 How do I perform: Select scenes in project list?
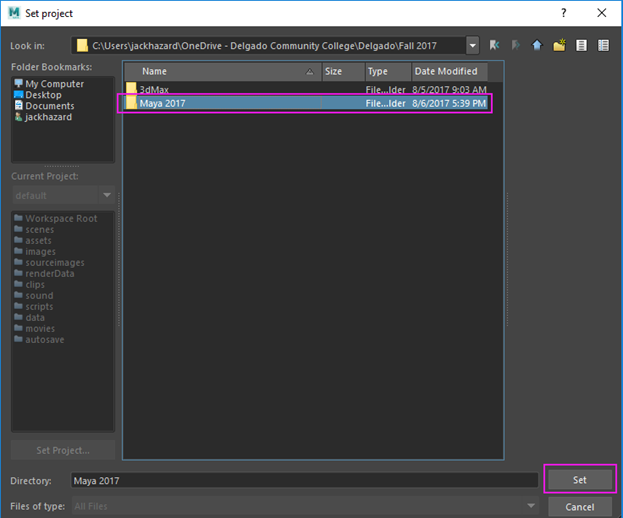tap(39, 230)
